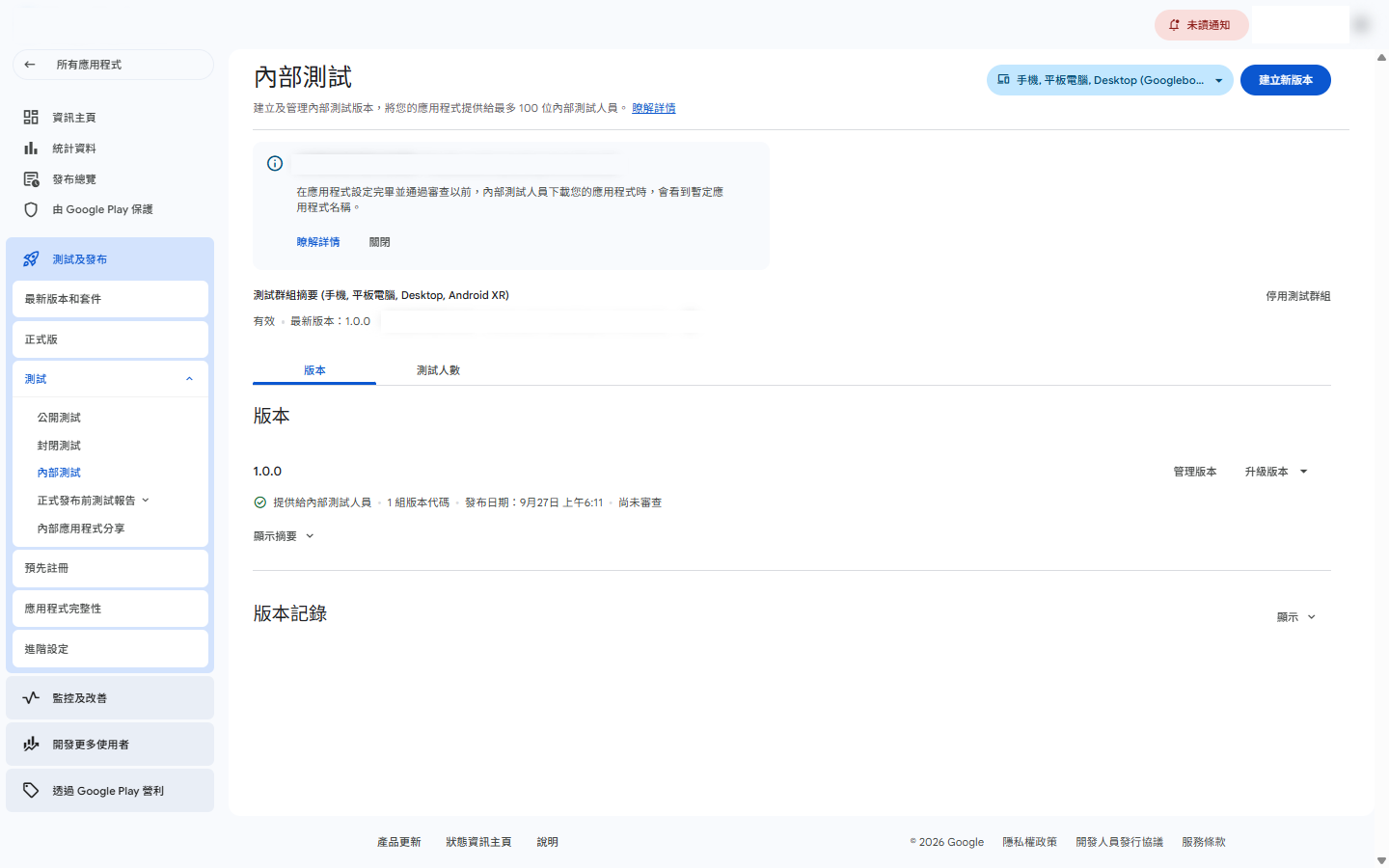Viewport: 1389px width, 868px height.
Task: Open 預先註冊 in the sidebar
Action: click(x=110, y=568)
